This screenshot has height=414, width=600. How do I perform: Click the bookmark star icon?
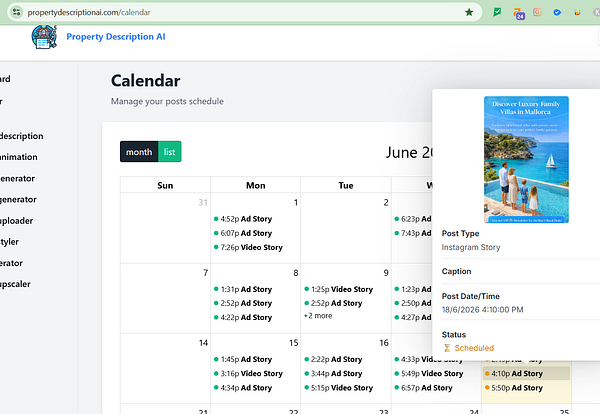pos(469,12)
